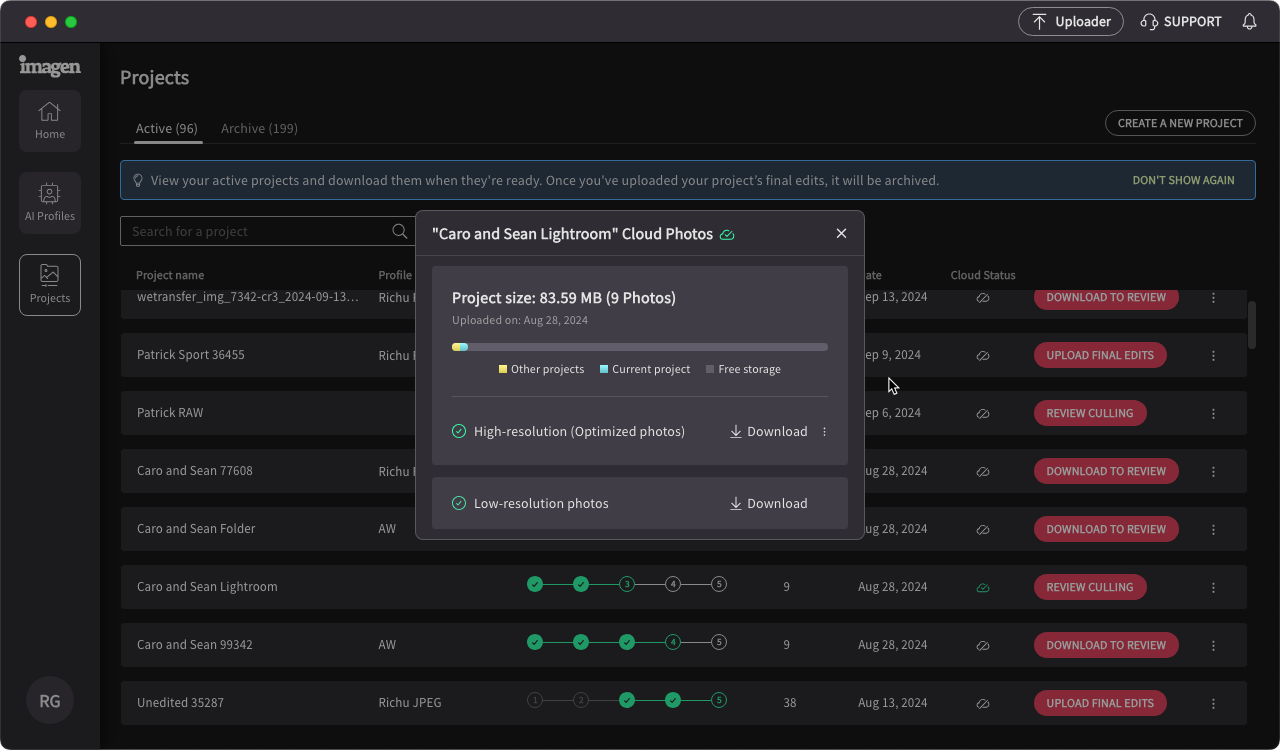Image resolution: width=1280 pixels, height=750 pixels.
Task: Open more options for High-resolution photos
Action: (x=825, y=432)
